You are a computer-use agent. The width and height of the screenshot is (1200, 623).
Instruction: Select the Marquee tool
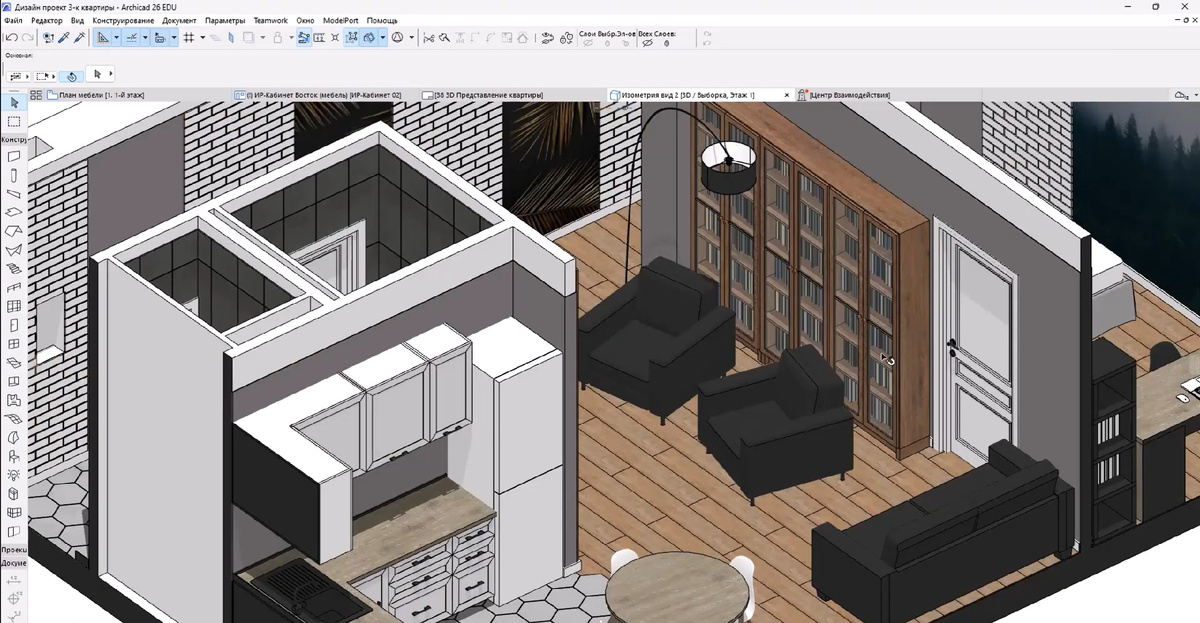pos(14,121)
